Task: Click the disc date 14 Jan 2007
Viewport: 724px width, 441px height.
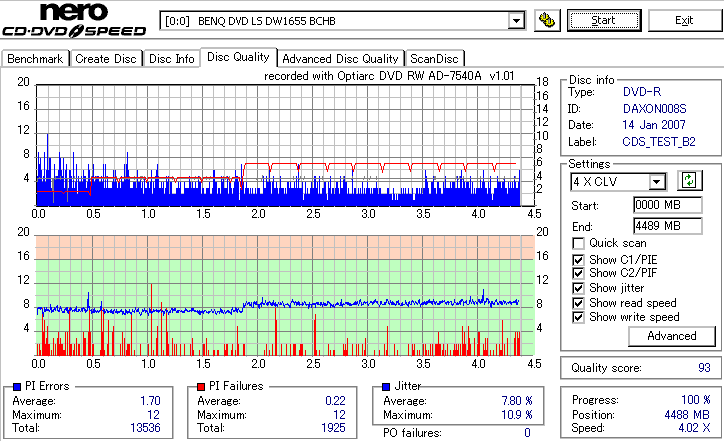Action: (x=654, y=125)
